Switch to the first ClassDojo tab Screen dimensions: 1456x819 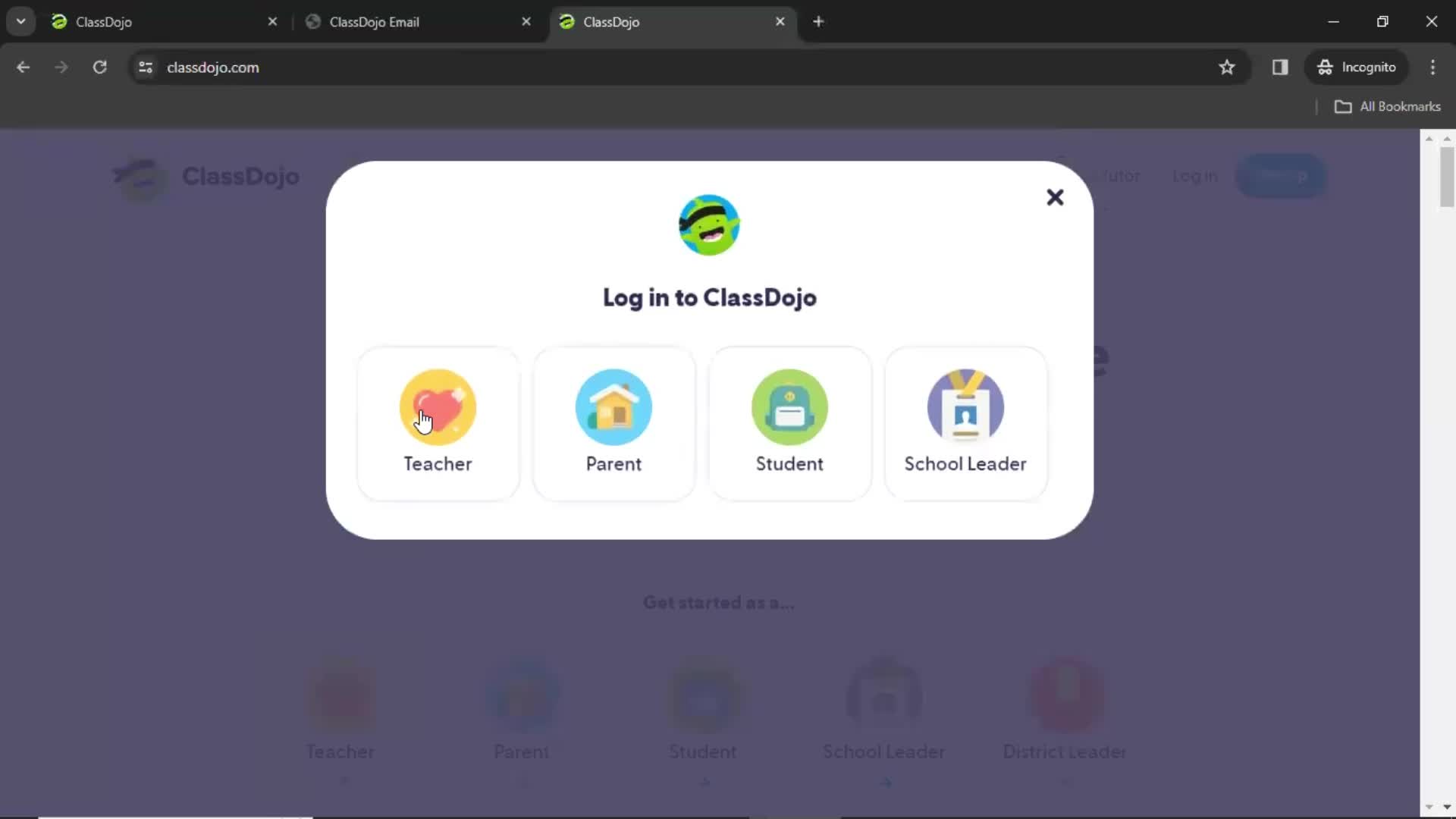[104, 21]
